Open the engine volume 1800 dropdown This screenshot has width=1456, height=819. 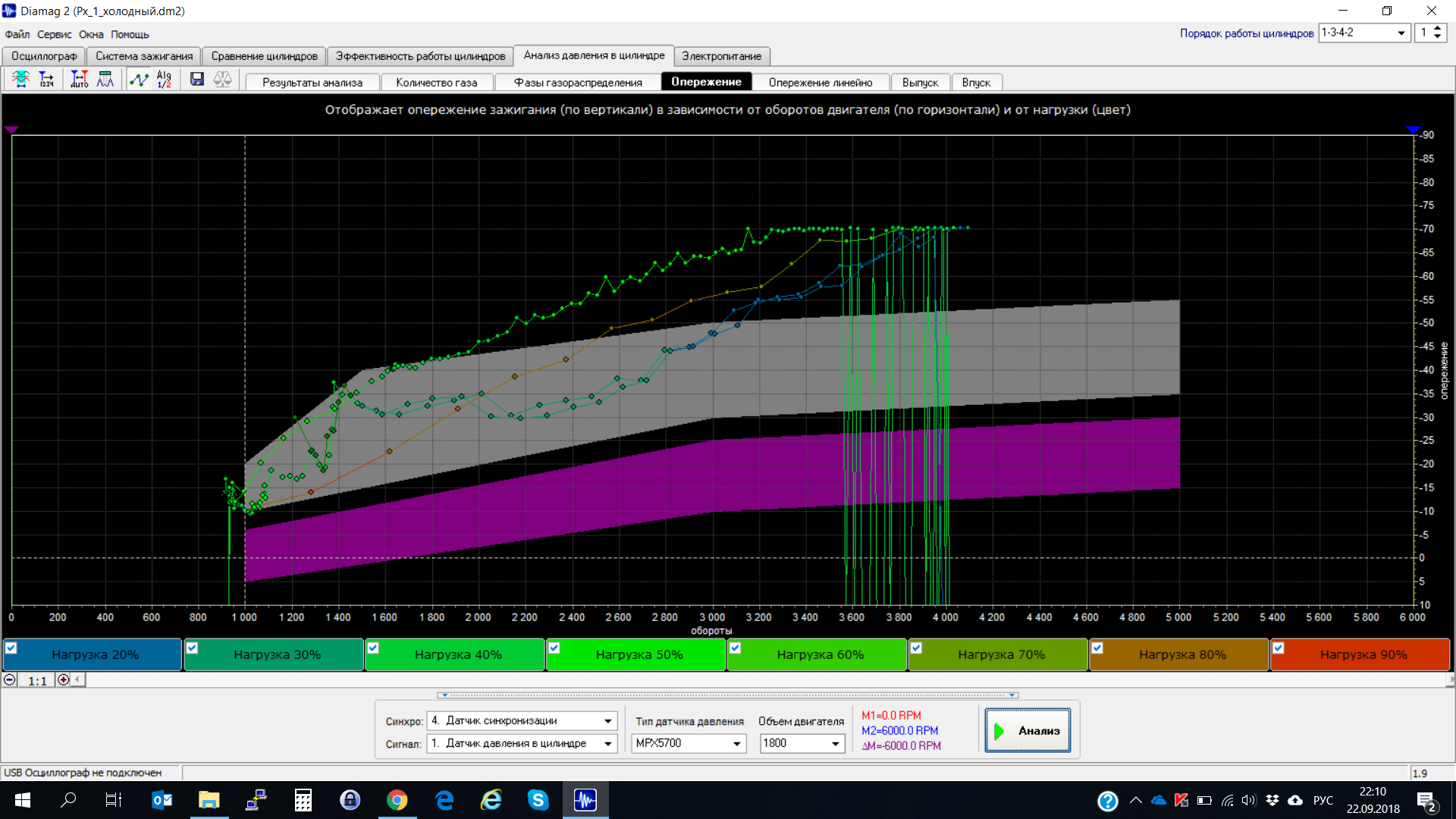click(802, 743)
